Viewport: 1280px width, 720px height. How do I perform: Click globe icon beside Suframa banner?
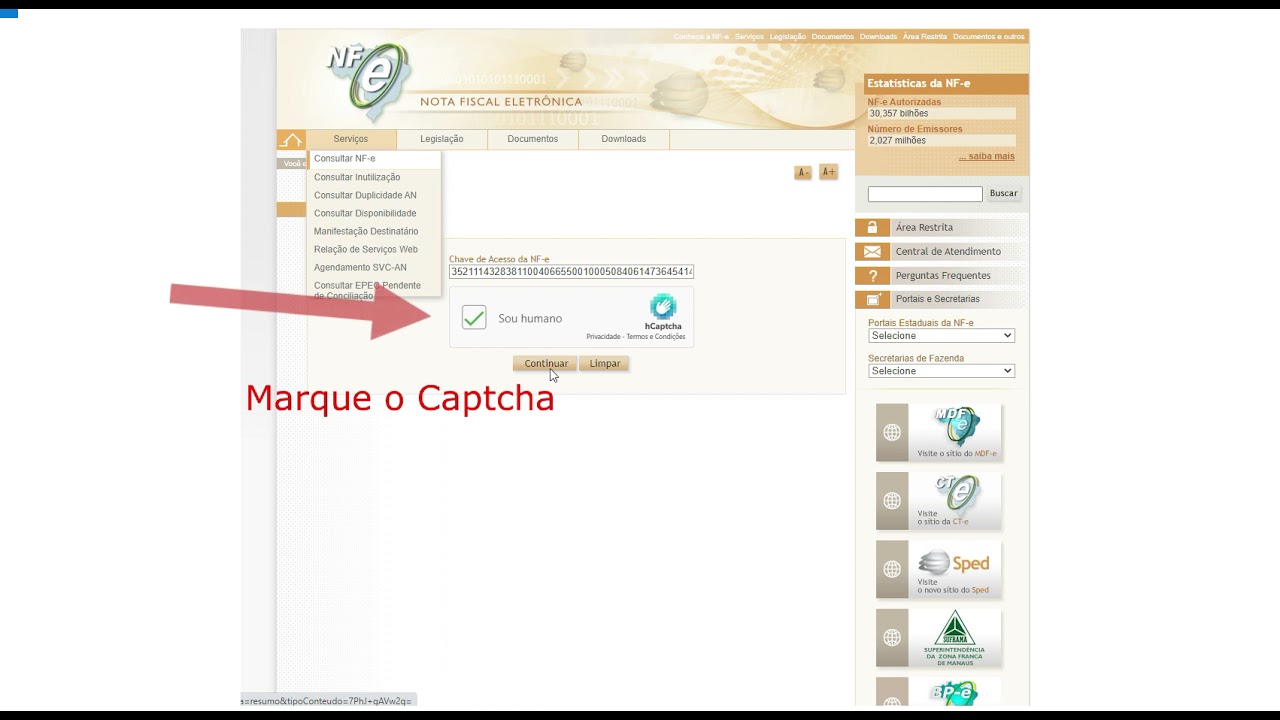pyautogui.click(x=892, y=637)
